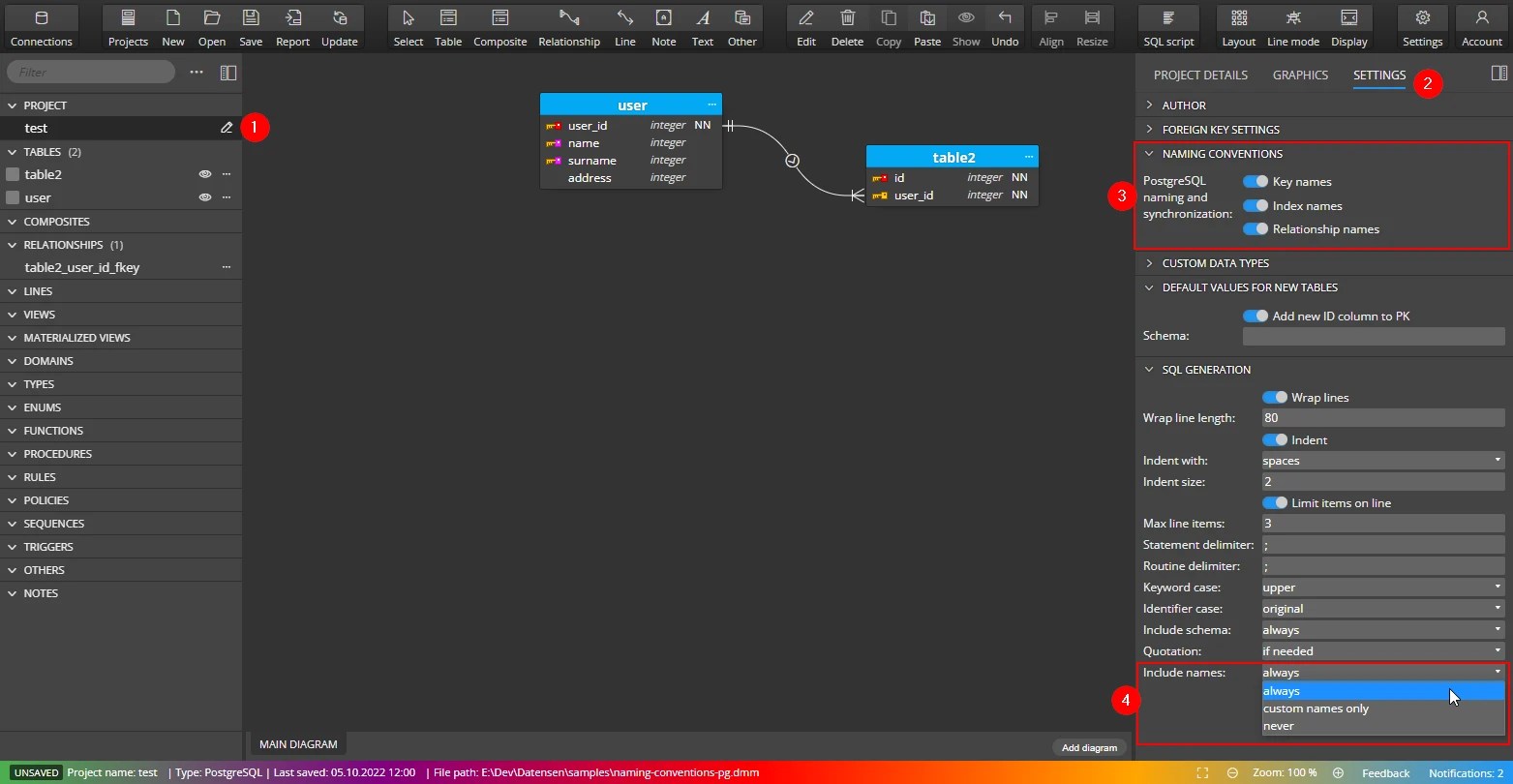Viewport: 1513px width, 784px height.
Task: Hide the user table with its eye icon
Action: coord(204,197)
